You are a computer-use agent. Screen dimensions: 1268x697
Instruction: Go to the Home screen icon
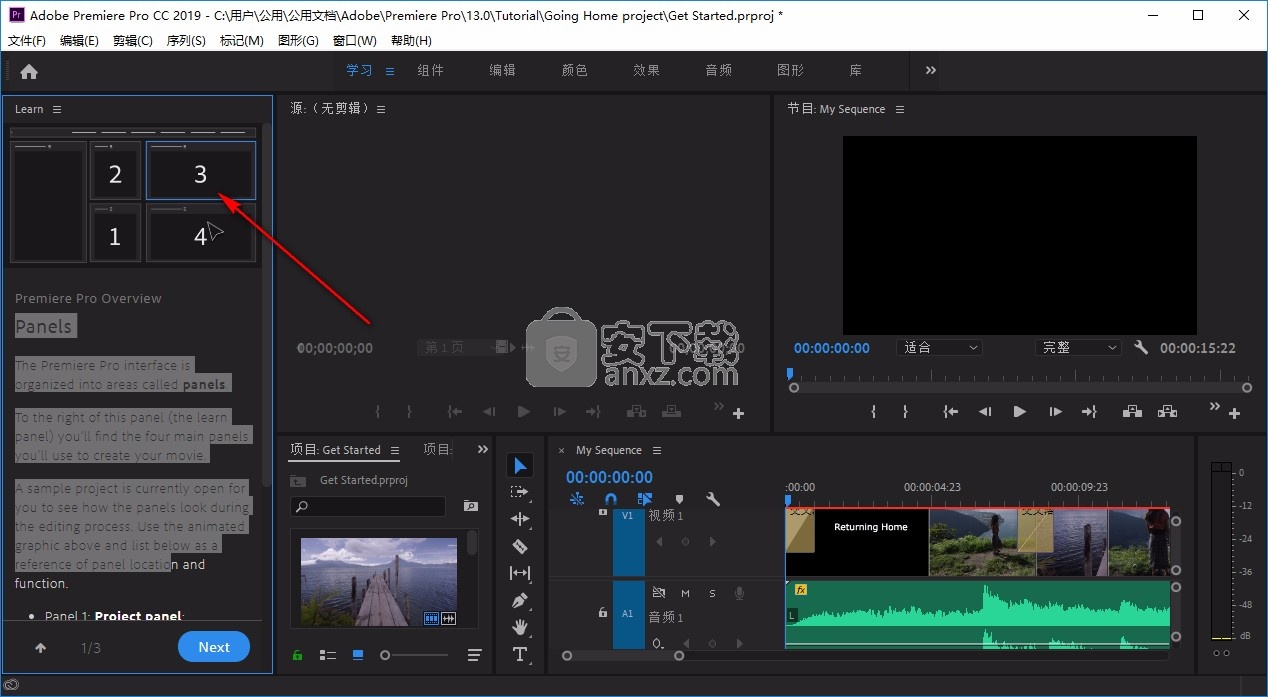tap(29, 71)
